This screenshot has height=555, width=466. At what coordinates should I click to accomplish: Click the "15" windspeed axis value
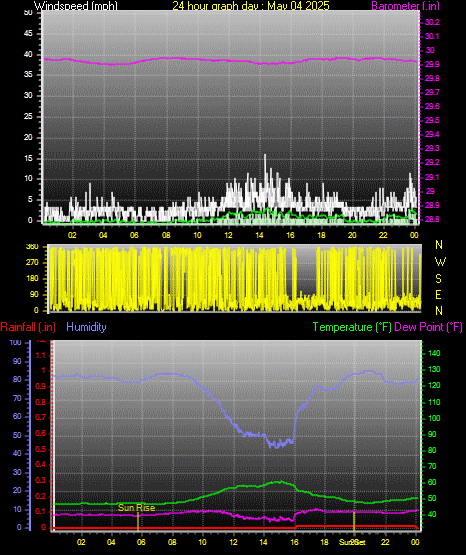[x=28, y=158]
